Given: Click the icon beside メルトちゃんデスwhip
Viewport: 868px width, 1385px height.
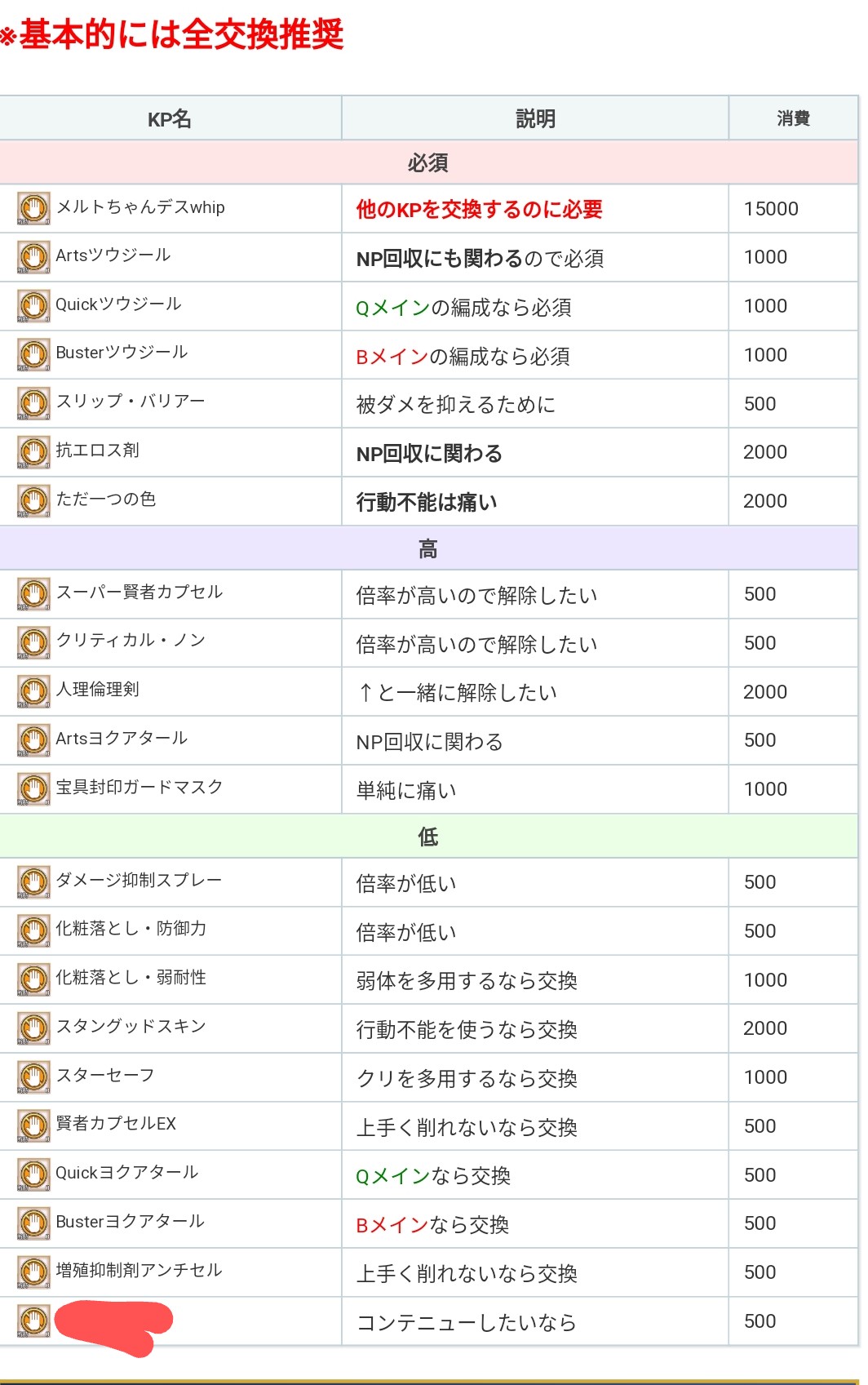Looking at the screenshot, I should click(x=33, y=209).
